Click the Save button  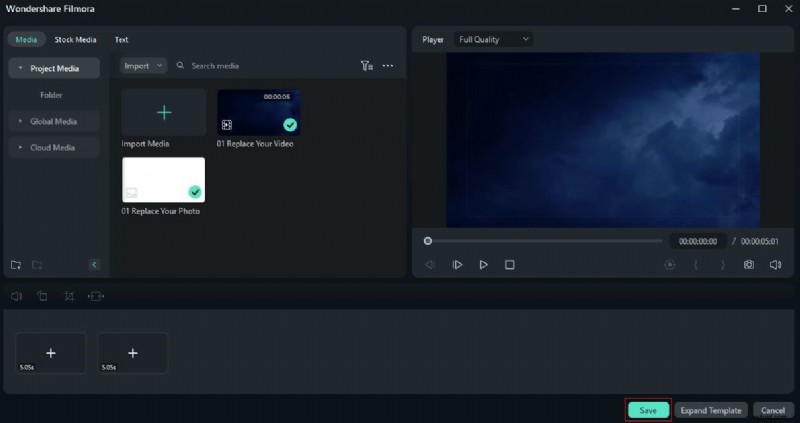(648, 410)
